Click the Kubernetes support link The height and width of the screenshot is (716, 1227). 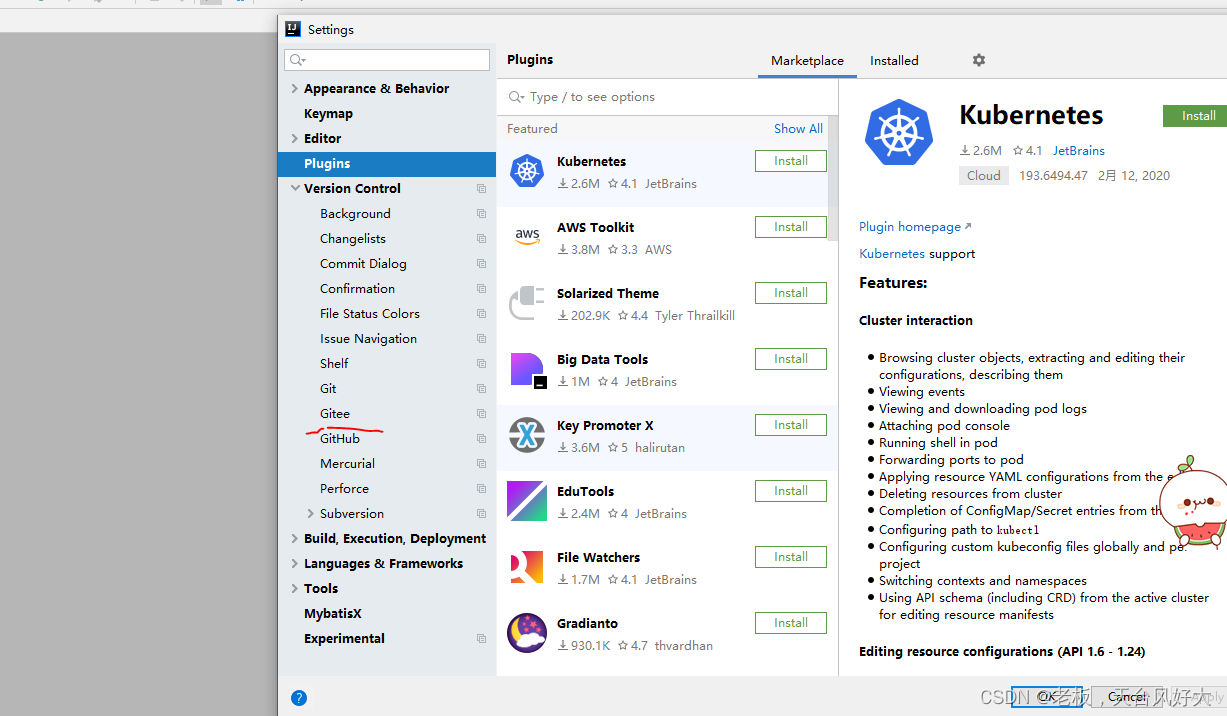(892, 254)
